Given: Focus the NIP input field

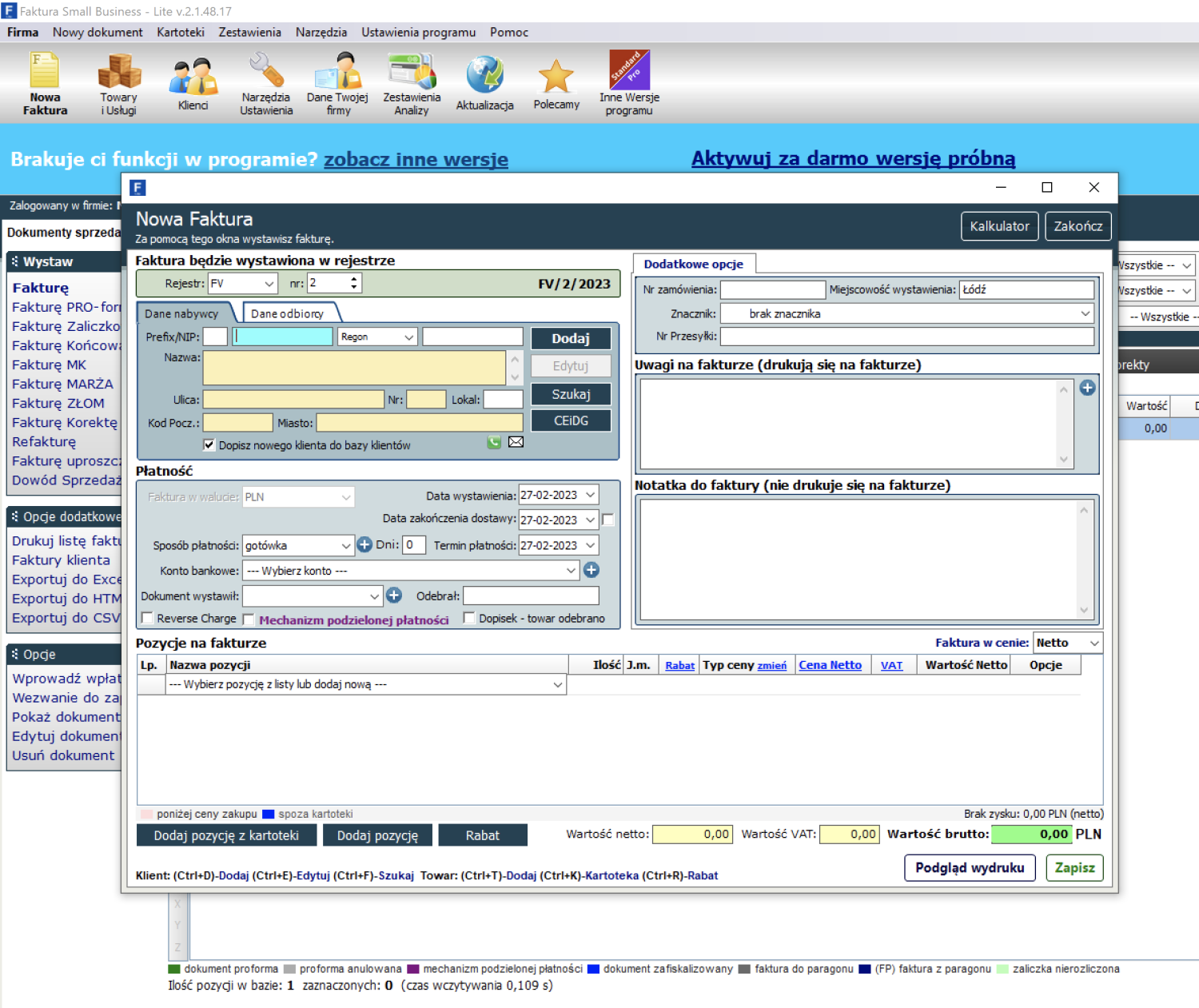Looking at the screenshot, I should (x=283, y=337).
